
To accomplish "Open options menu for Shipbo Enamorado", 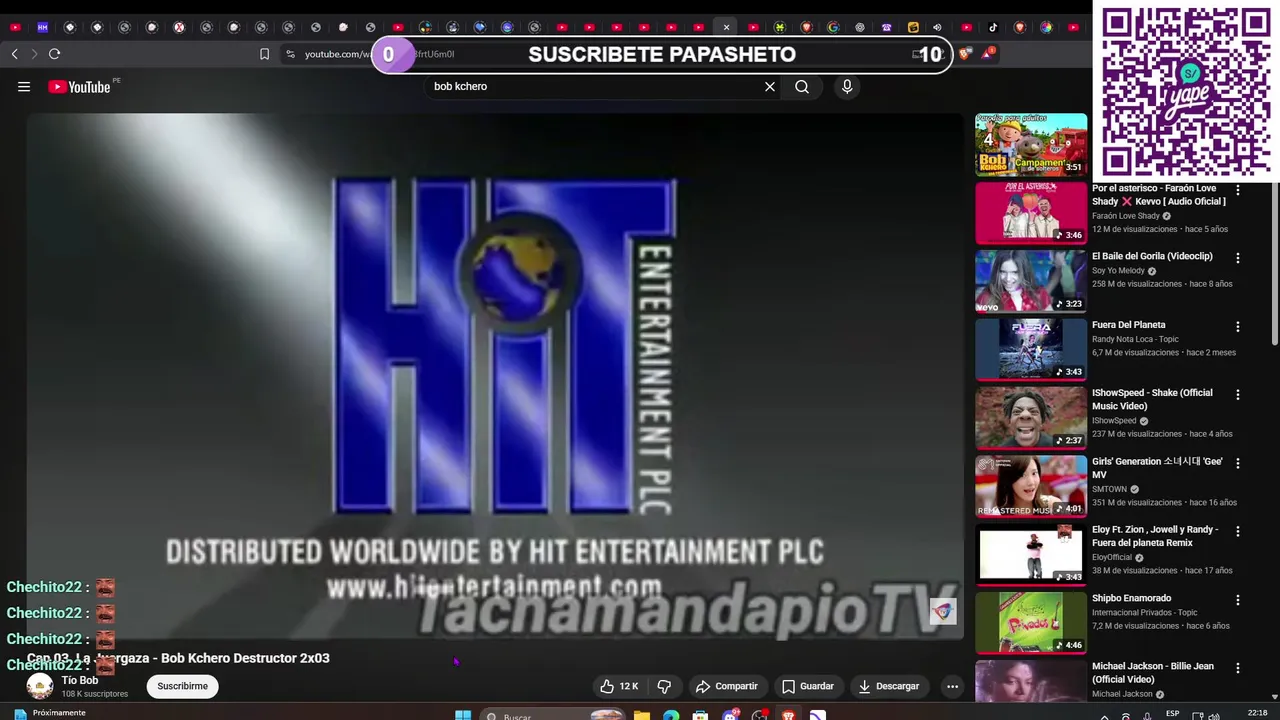I will [x=1238, y=600].
